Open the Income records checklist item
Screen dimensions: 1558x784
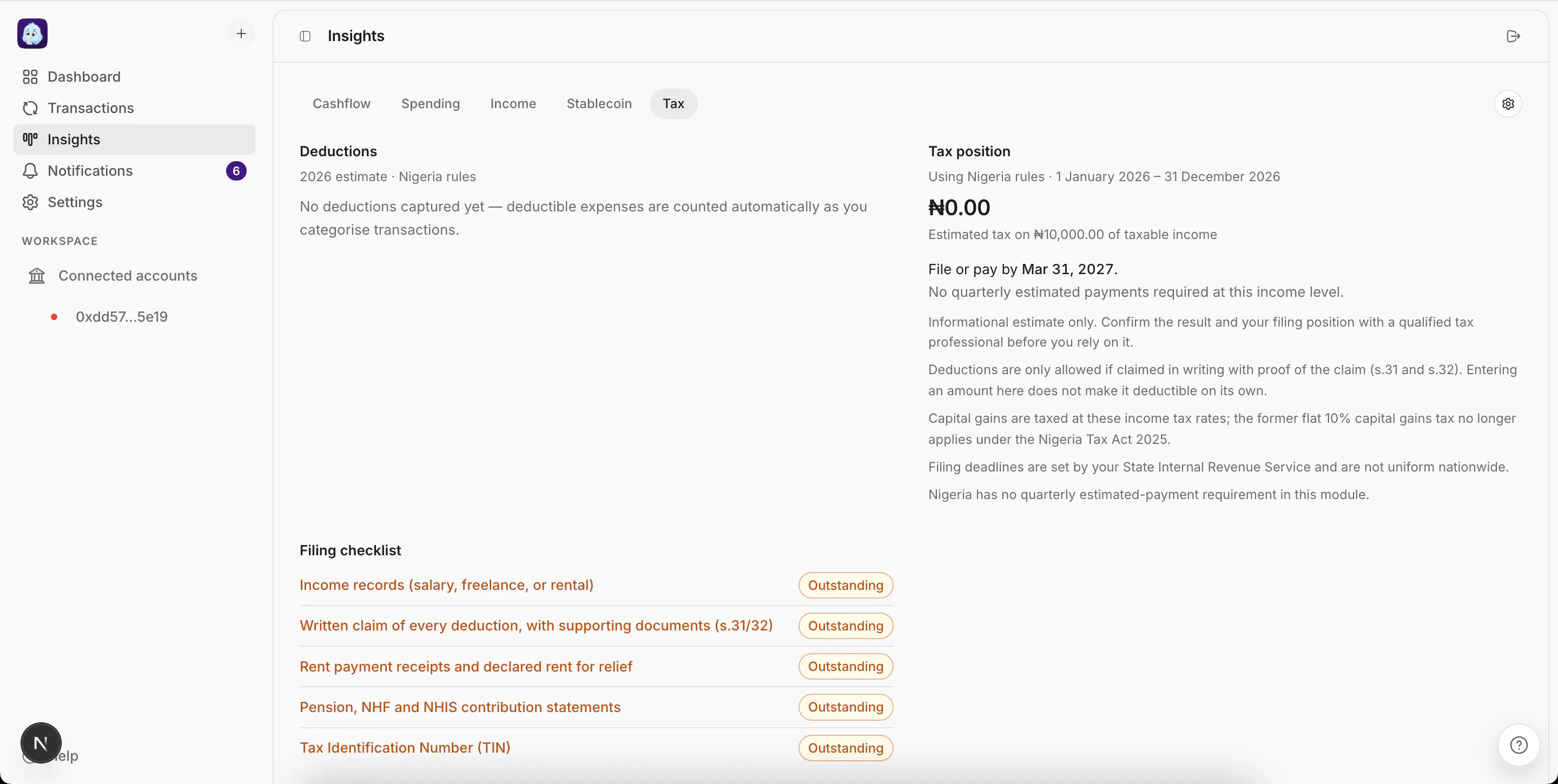tap(446, 585)
